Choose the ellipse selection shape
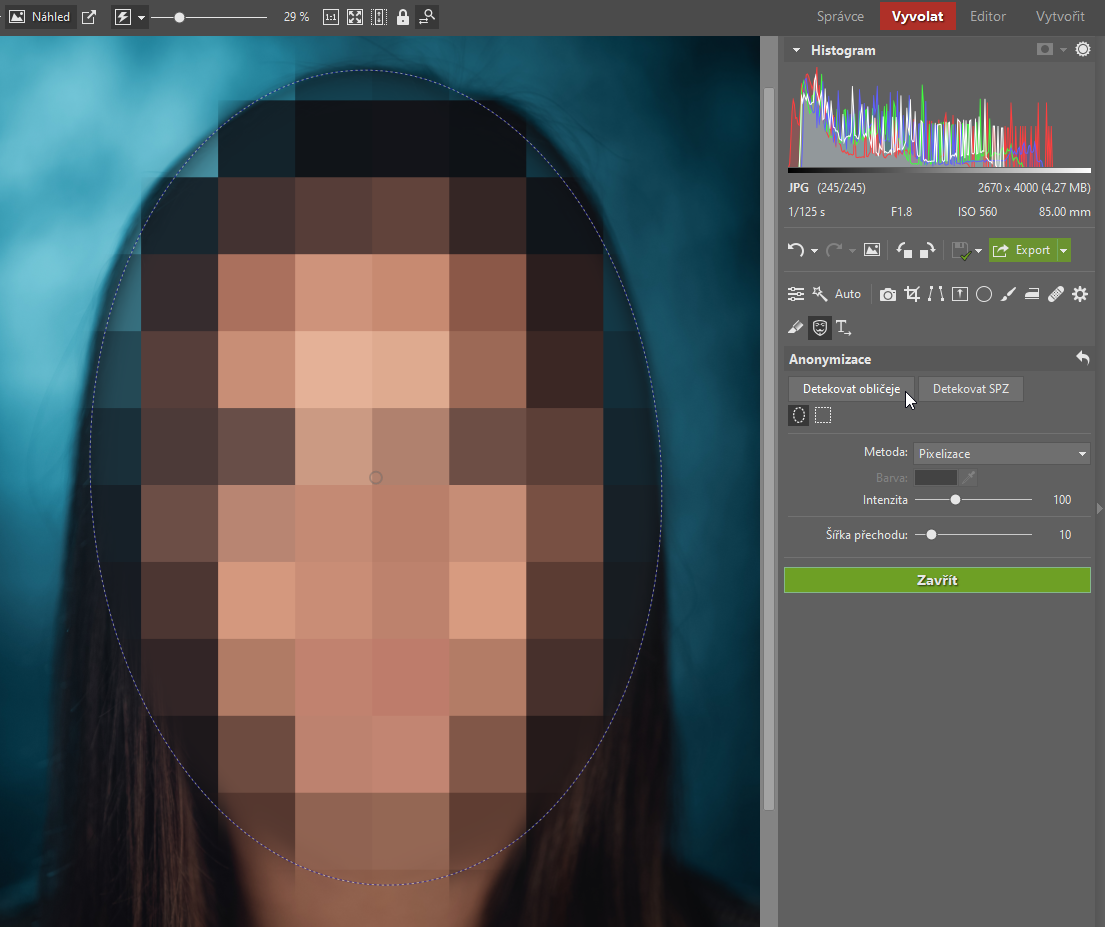1105x927 pixels. (798, 415)
